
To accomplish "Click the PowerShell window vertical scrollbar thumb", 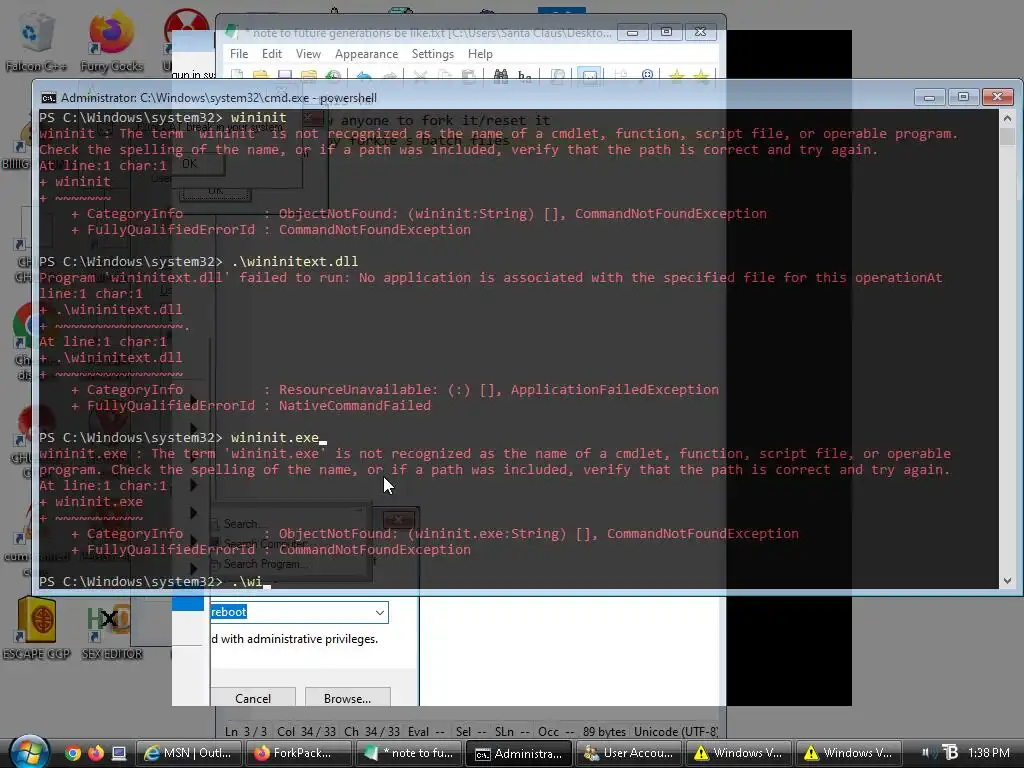I will tap(1007, 136).
